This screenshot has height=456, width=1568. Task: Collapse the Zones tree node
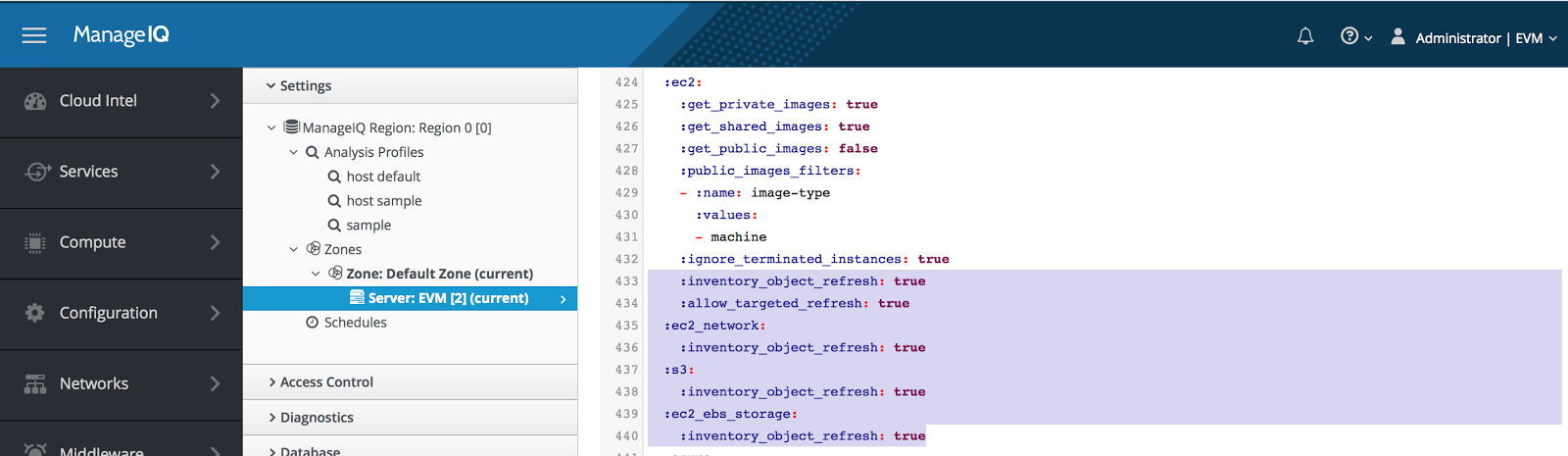click(293, 249)
